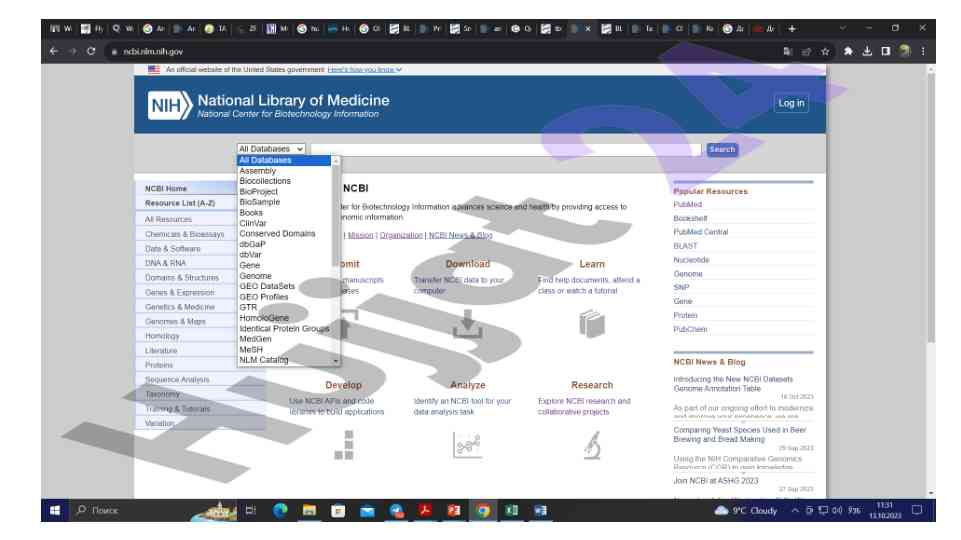961x540 pixels.
Task: Open PubChem under Popular Resources
Action: pos(690,329)
